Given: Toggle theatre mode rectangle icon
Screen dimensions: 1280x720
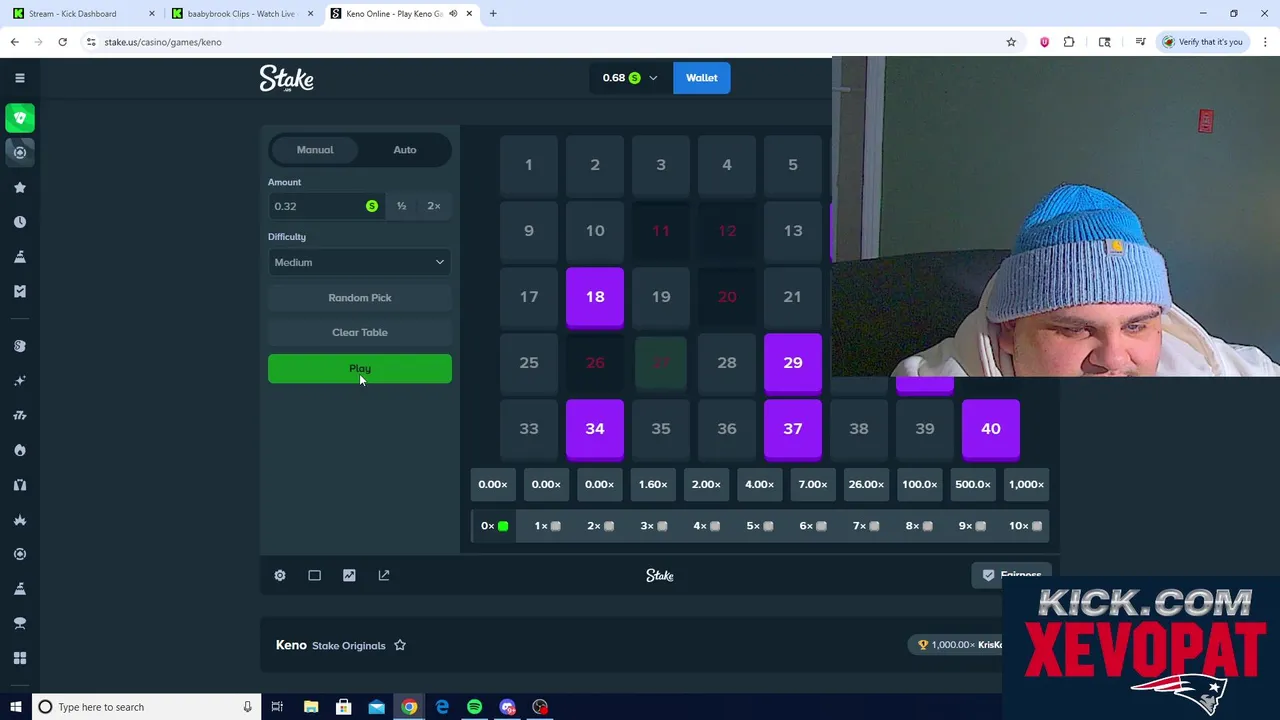Looking at the screenshot, I should point(314,575).
